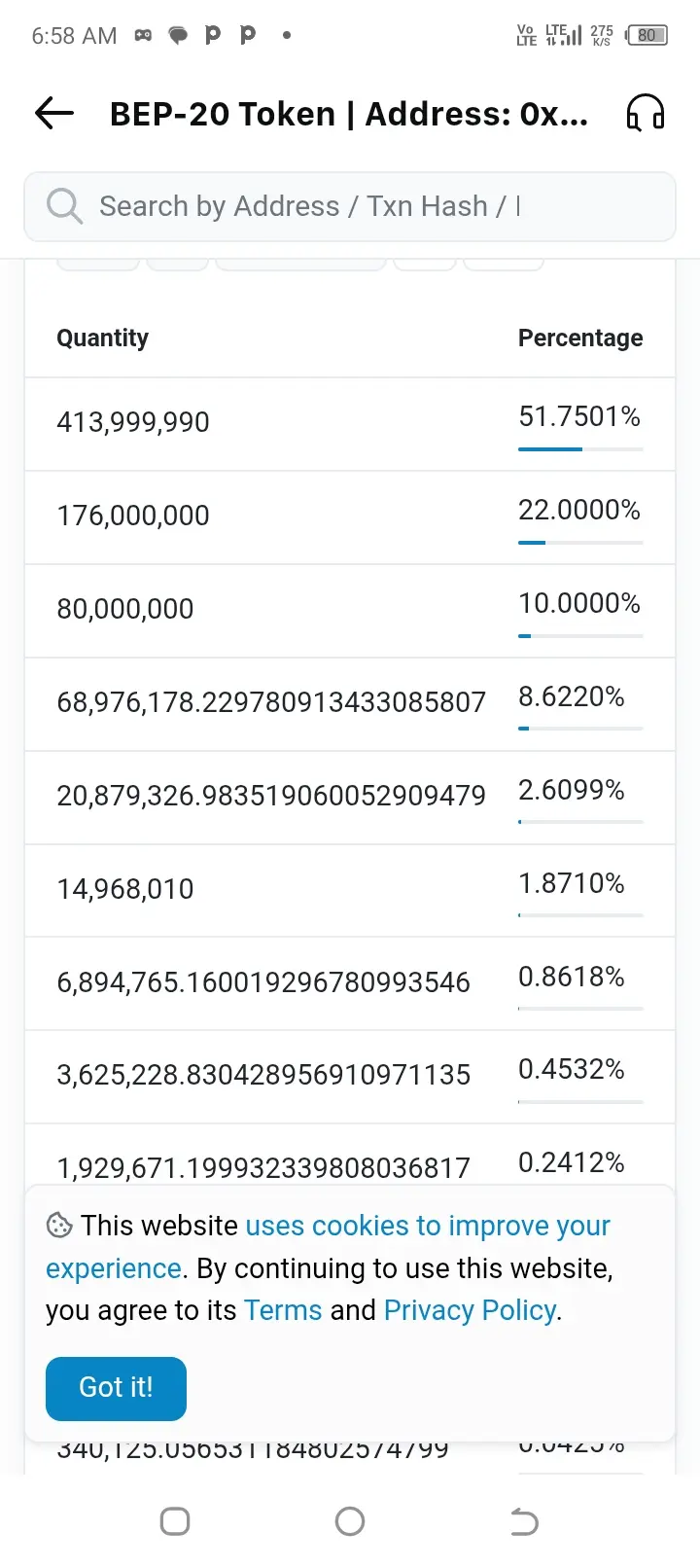Screen dimensions: 700x1568
Task: Tap the BEP-20 Token page title
Action: tap(349, 114)
